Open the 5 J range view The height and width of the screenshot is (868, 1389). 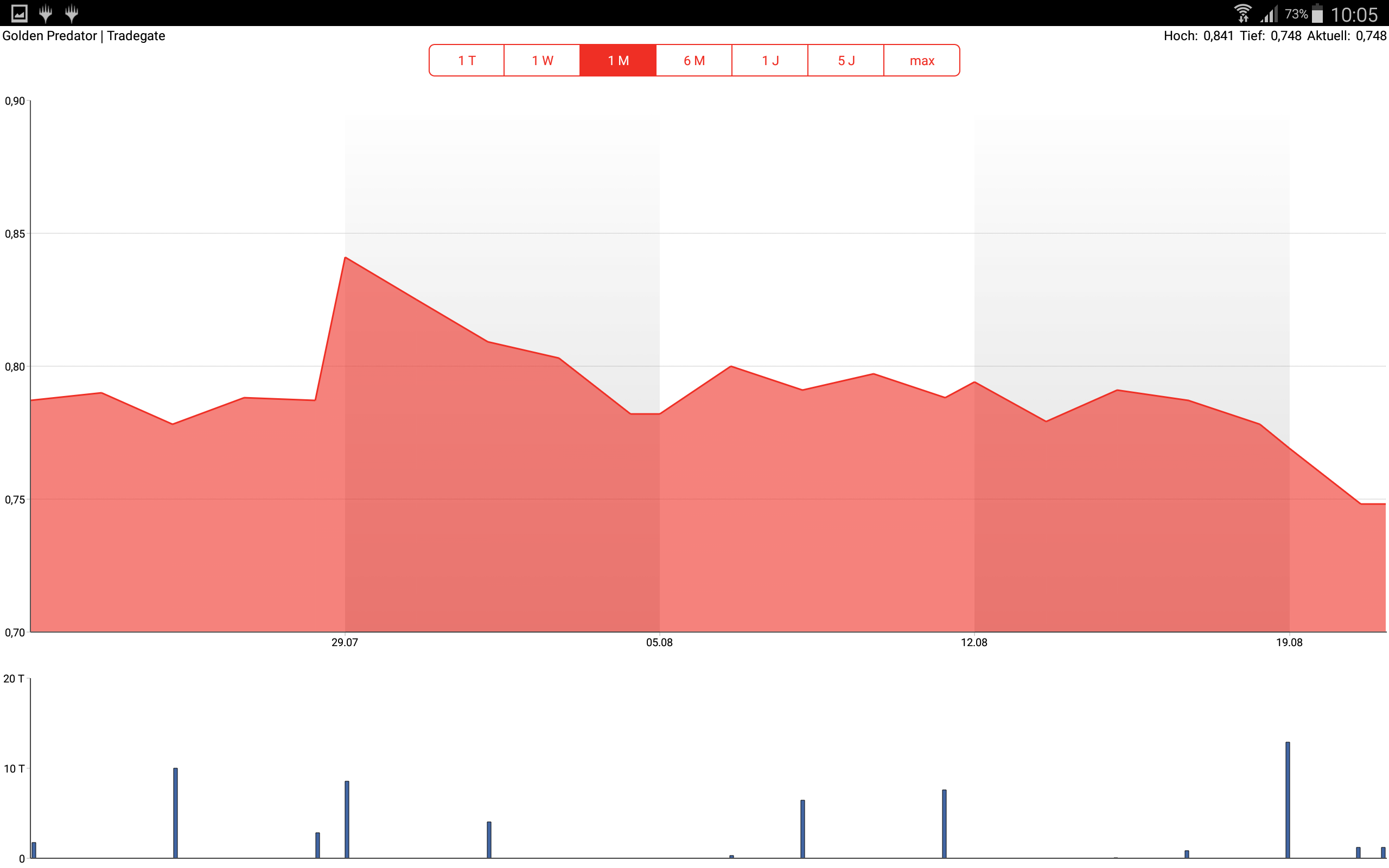(846, 60)
